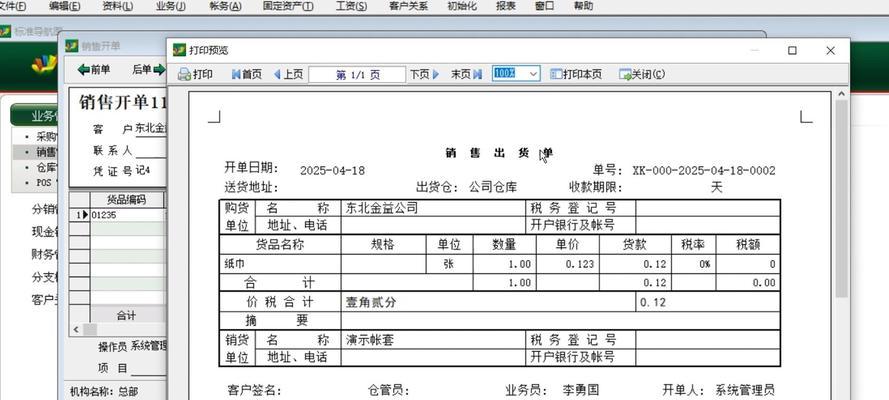Click left scroll arrow in 销售开单 grid
Screen dimensions: 889x400
tap(76, 330)
